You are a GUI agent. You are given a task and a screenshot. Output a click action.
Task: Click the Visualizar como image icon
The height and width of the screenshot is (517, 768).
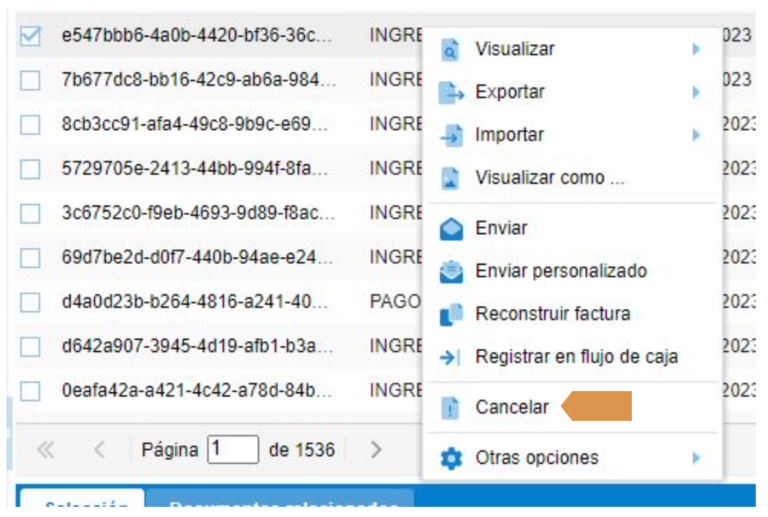[450, 178]
